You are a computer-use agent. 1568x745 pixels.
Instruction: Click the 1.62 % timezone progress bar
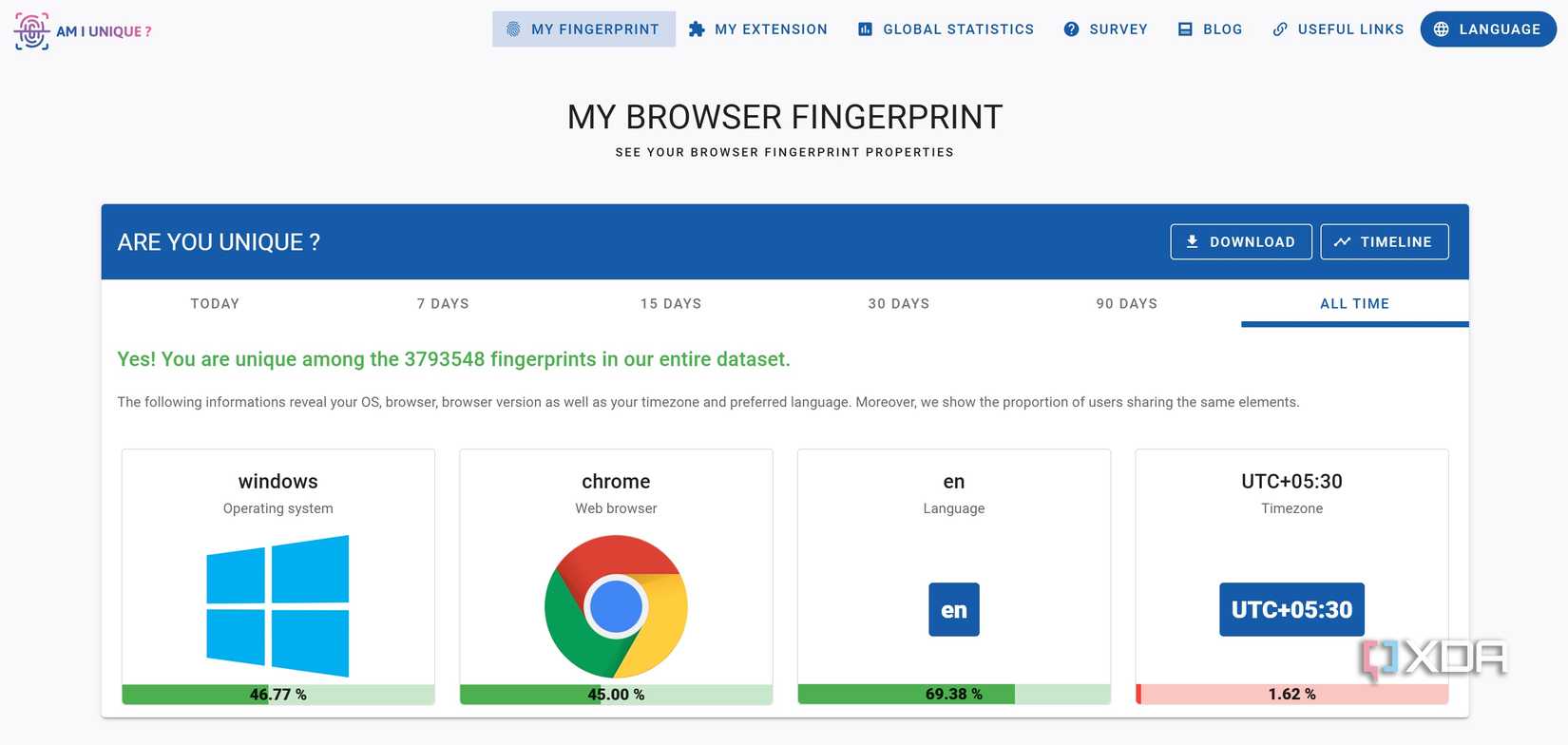click(x=1292, y=695)
